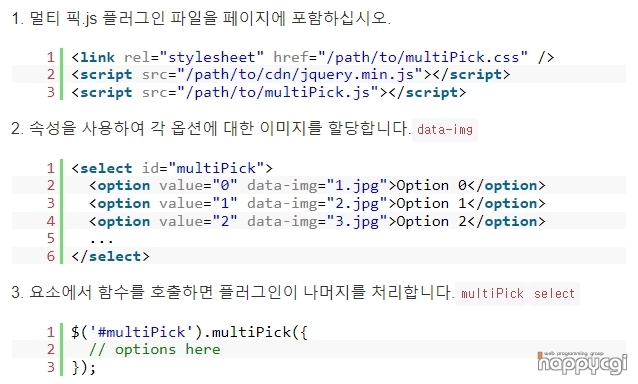Select the $('#multiPick').multiPick({ code line

pyautogui.click(x=190, y=332)
